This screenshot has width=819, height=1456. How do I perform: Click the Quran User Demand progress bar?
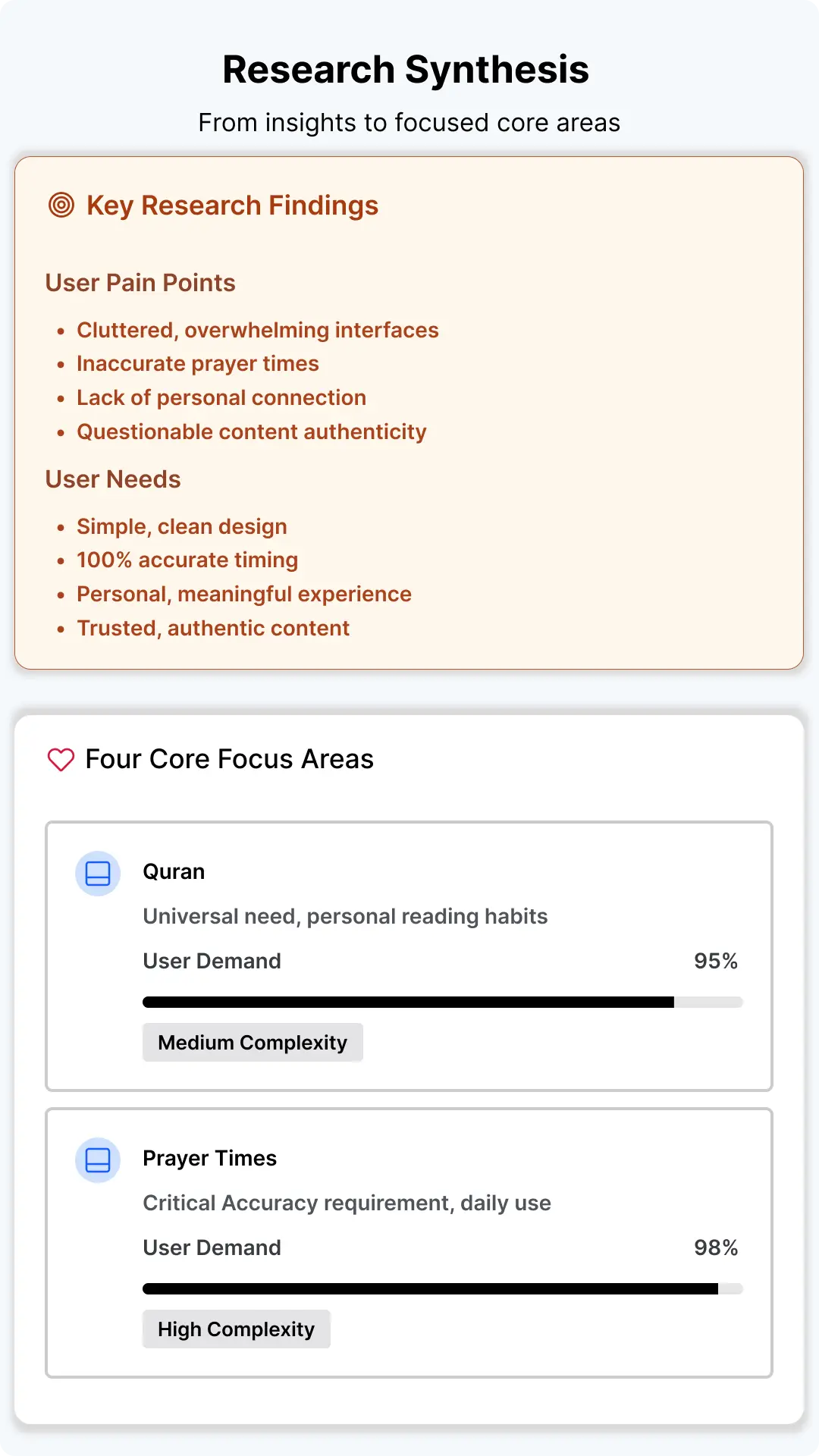pos(443,1003)
